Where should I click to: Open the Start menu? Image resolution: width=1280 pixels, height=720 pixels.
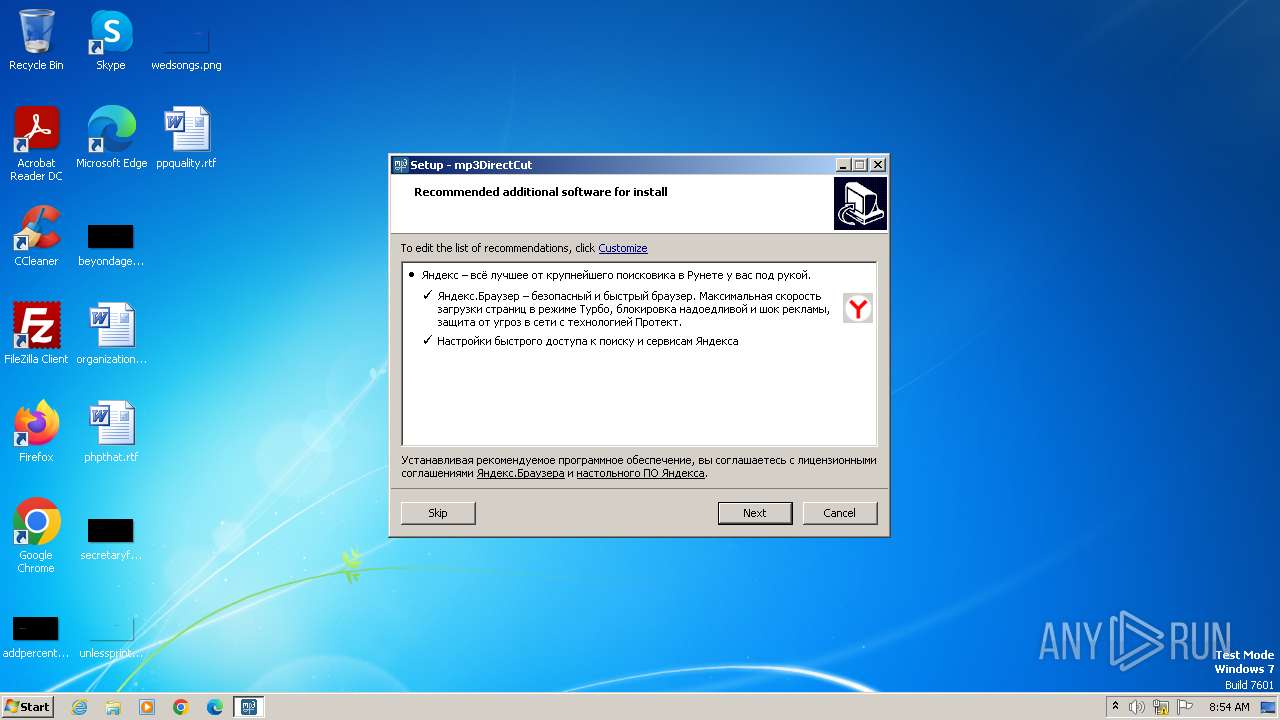click(28, 707)
